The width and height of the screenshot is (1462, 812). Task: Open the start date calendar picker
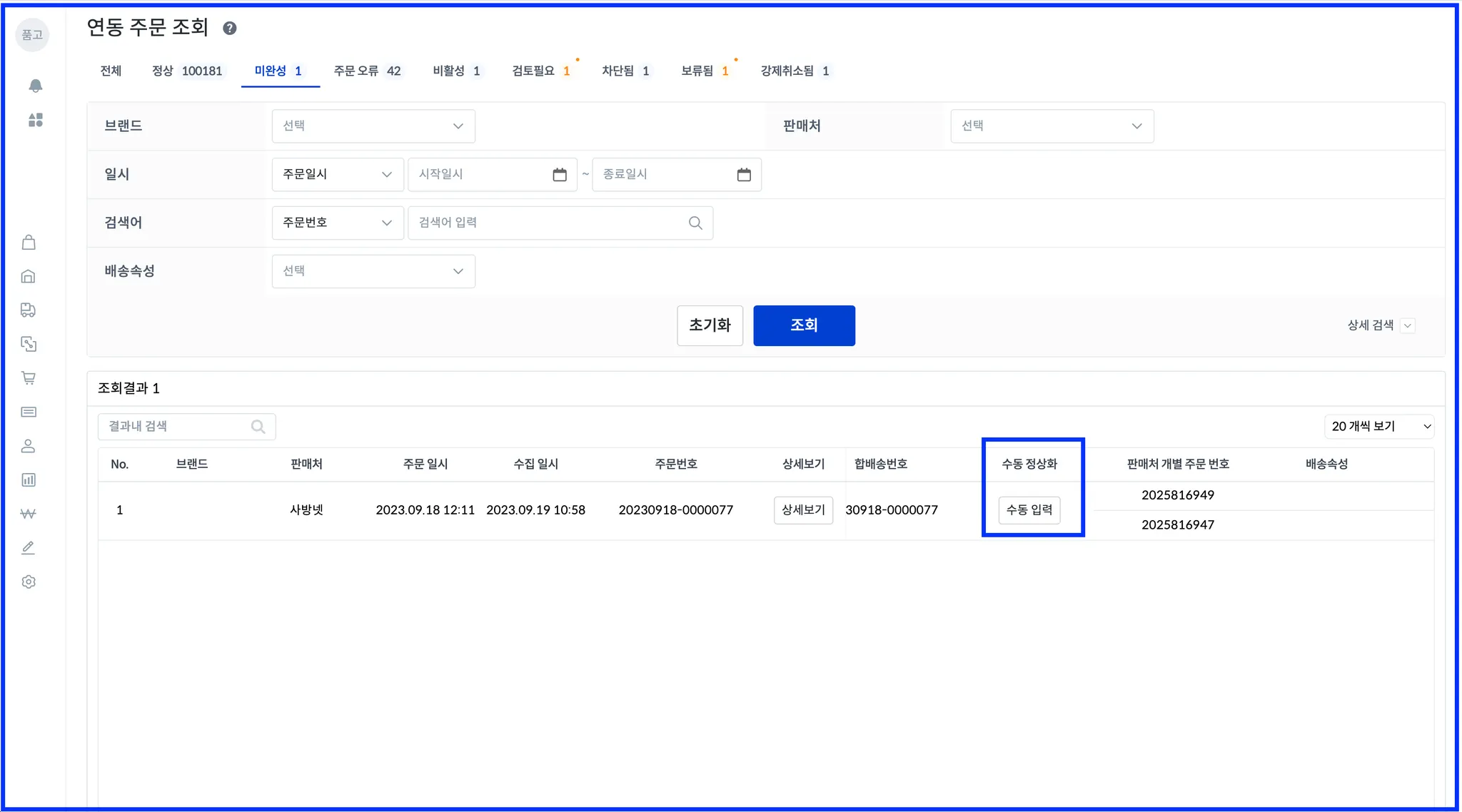point(560,175)
